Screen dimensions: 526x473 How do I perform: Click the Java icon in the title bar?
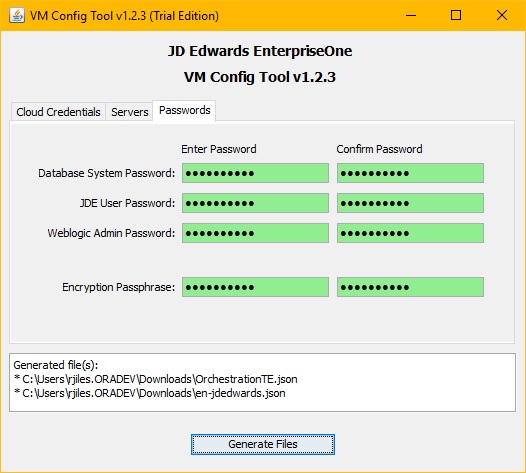(17, 15)
